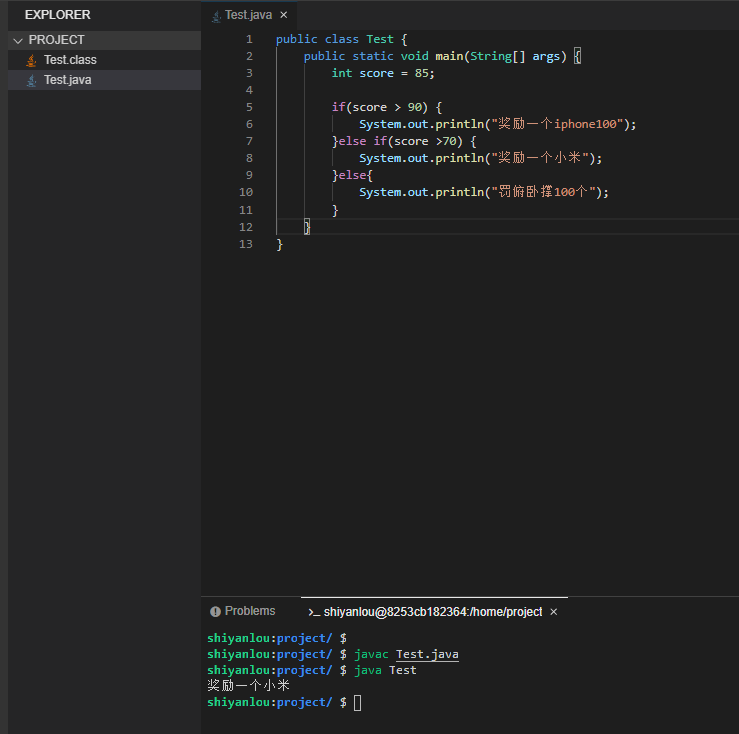Select Test.java in the explorer tree
The width and height of the screenshot is (739, 734).
pyautogui.click(x=105, y=80)
